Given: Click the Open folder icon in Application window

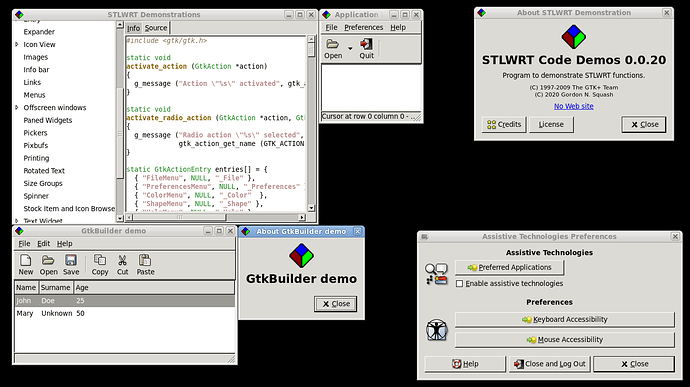Looking at the screenshot, I should click(x=332, y=44).
